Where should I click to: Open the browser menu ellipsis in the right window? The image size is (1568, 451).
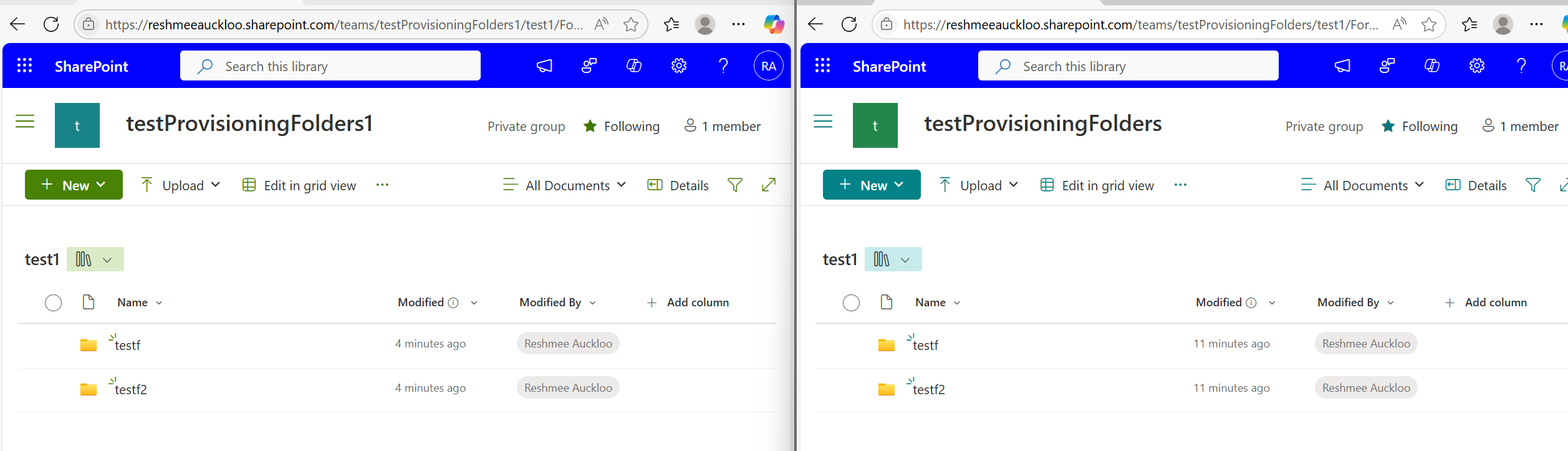tap(1536, 24)
